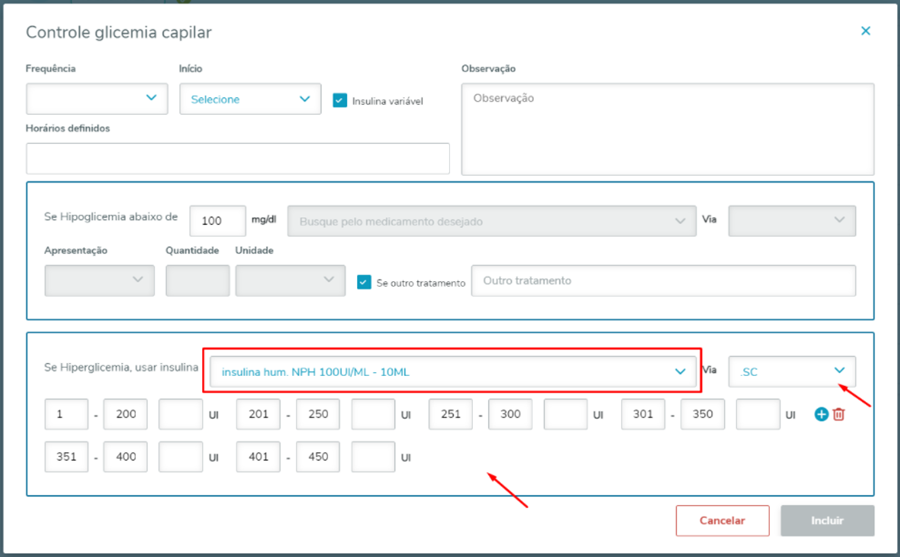Image resolution: width=900 pixels, height=557 pixels.
Task: Expand hypoglycemia medication search dropdown
Action: [x=492, y=221]
